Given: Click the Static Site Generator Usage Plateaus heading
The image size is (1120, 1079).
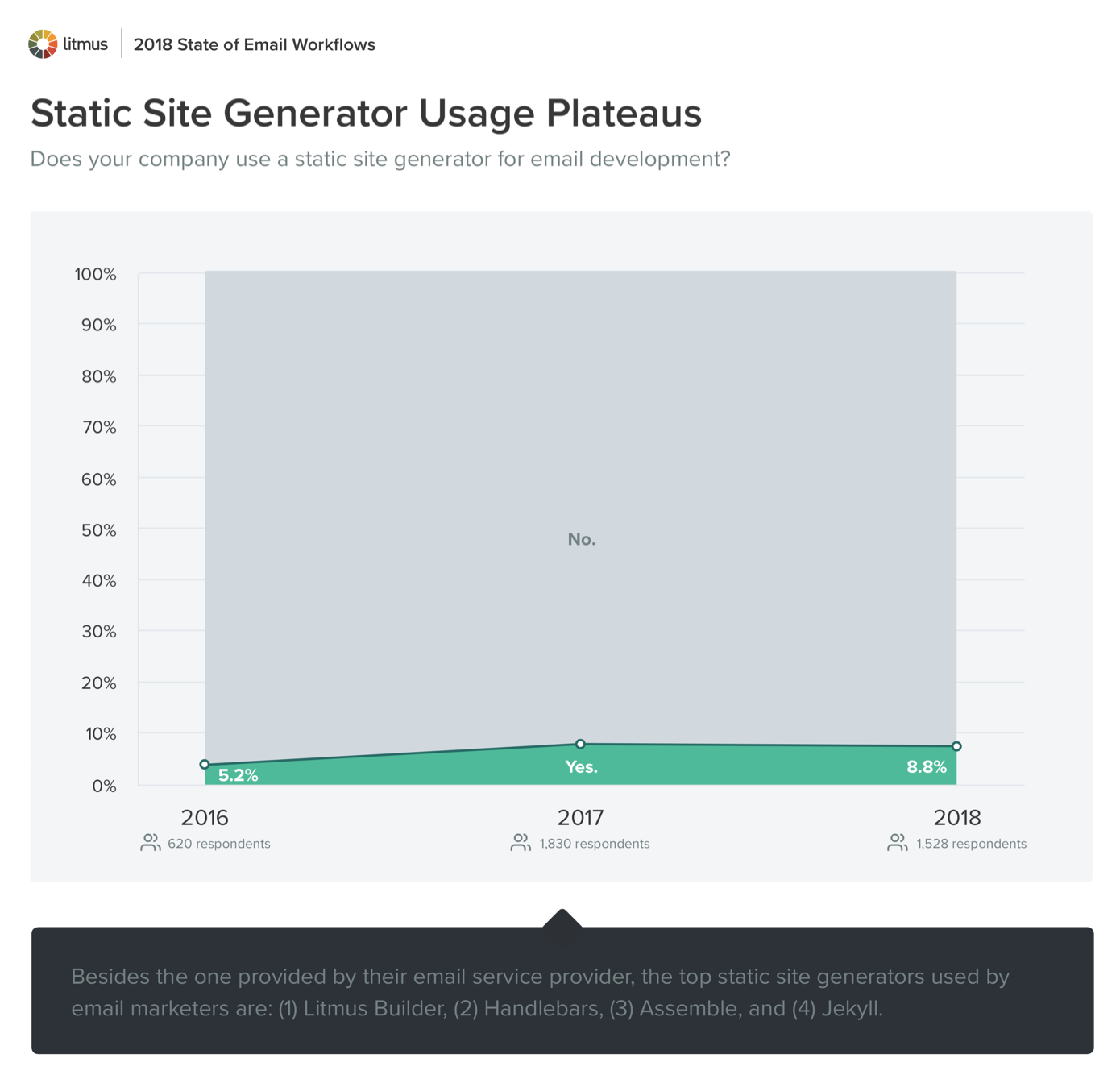Looking at the screenshot, I should coord(366,113).
